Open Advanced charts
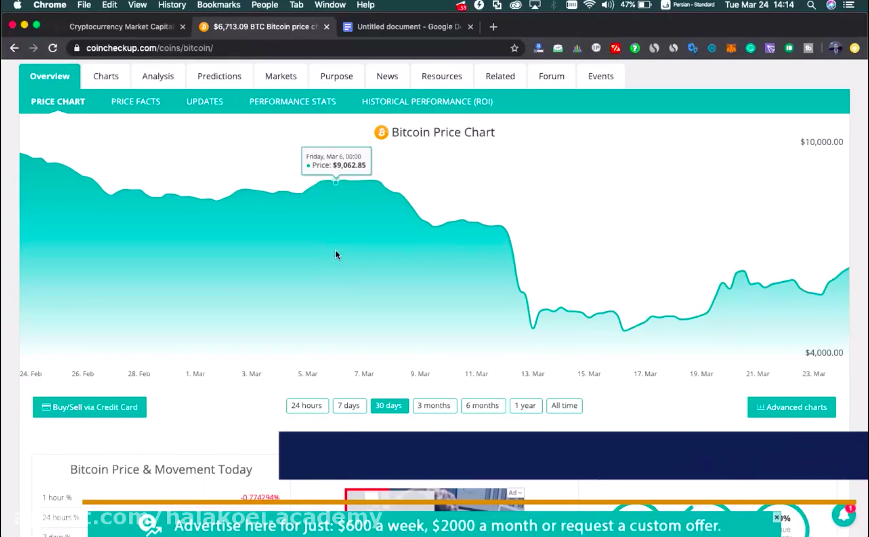Image resolution: width=869 pixels, height=537 pixels. [x=791, y=407]
